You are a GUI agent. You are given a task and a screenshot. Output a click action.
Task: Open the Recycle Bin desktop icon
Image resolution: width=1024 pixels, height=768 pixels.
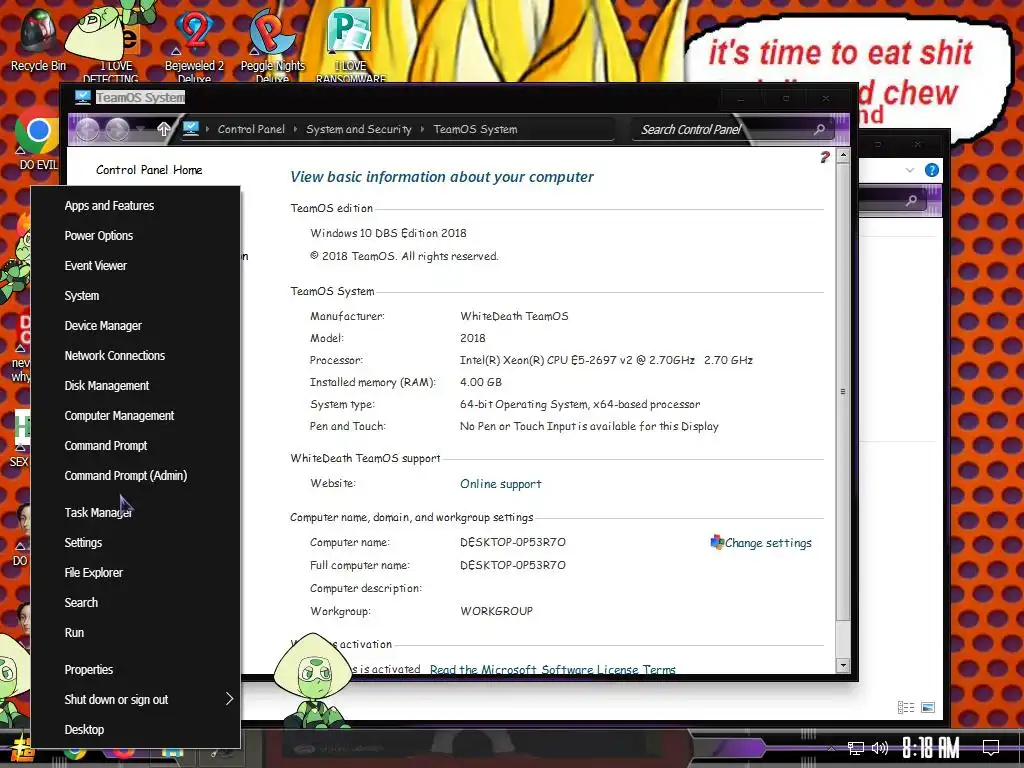[x=38, y=39]
